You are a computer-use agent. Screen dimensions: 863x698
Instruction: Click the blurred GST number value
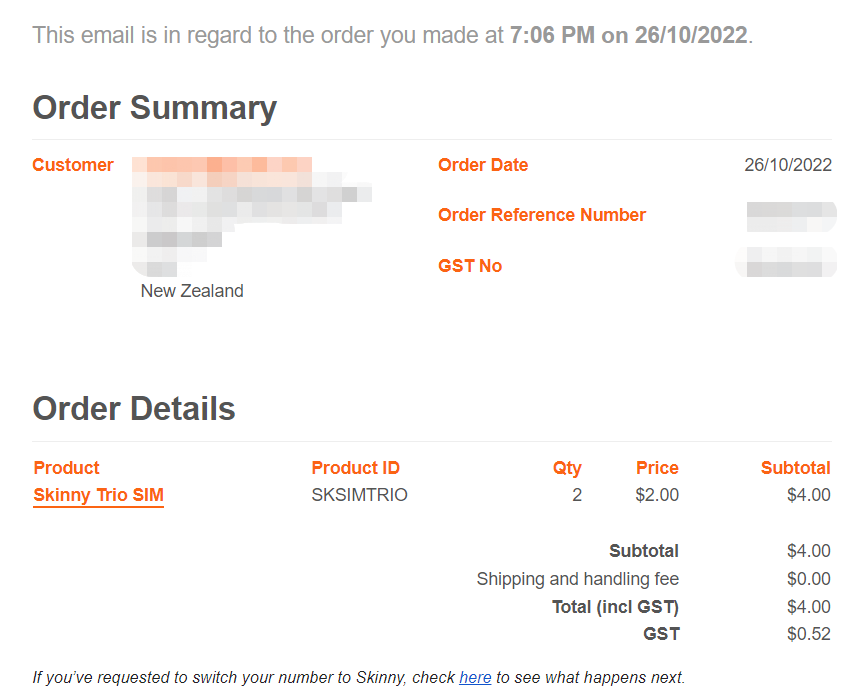tap(786, 262)
